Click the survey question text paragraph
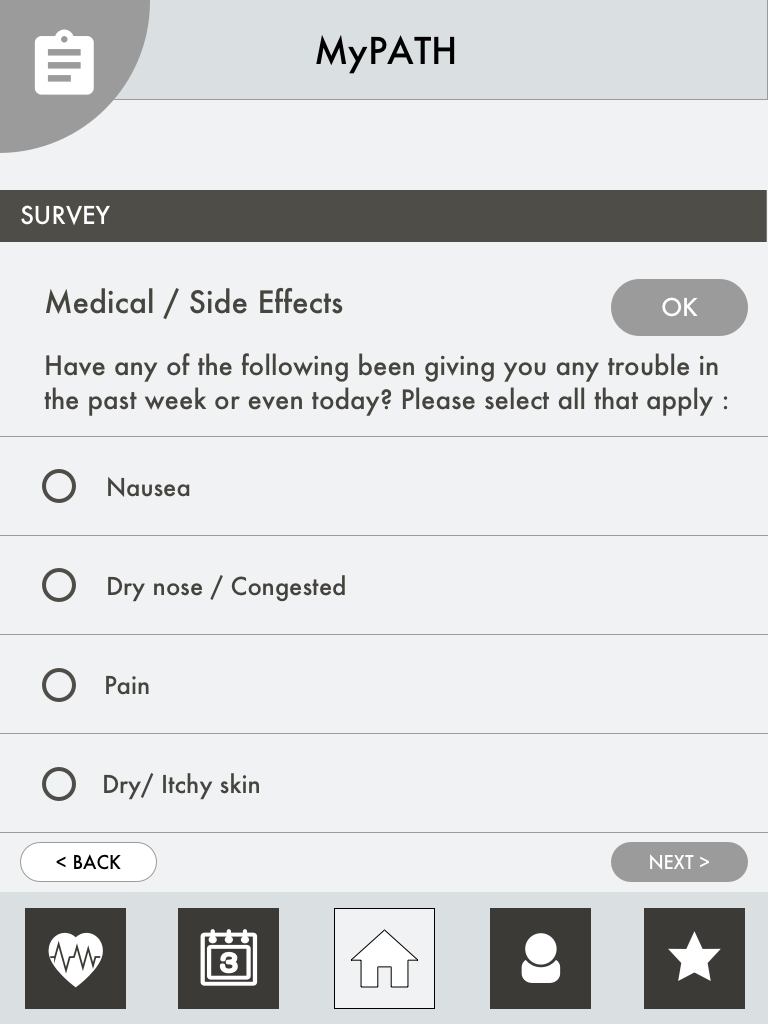The height and width of the screenshot is (1024, 768). 386,383
